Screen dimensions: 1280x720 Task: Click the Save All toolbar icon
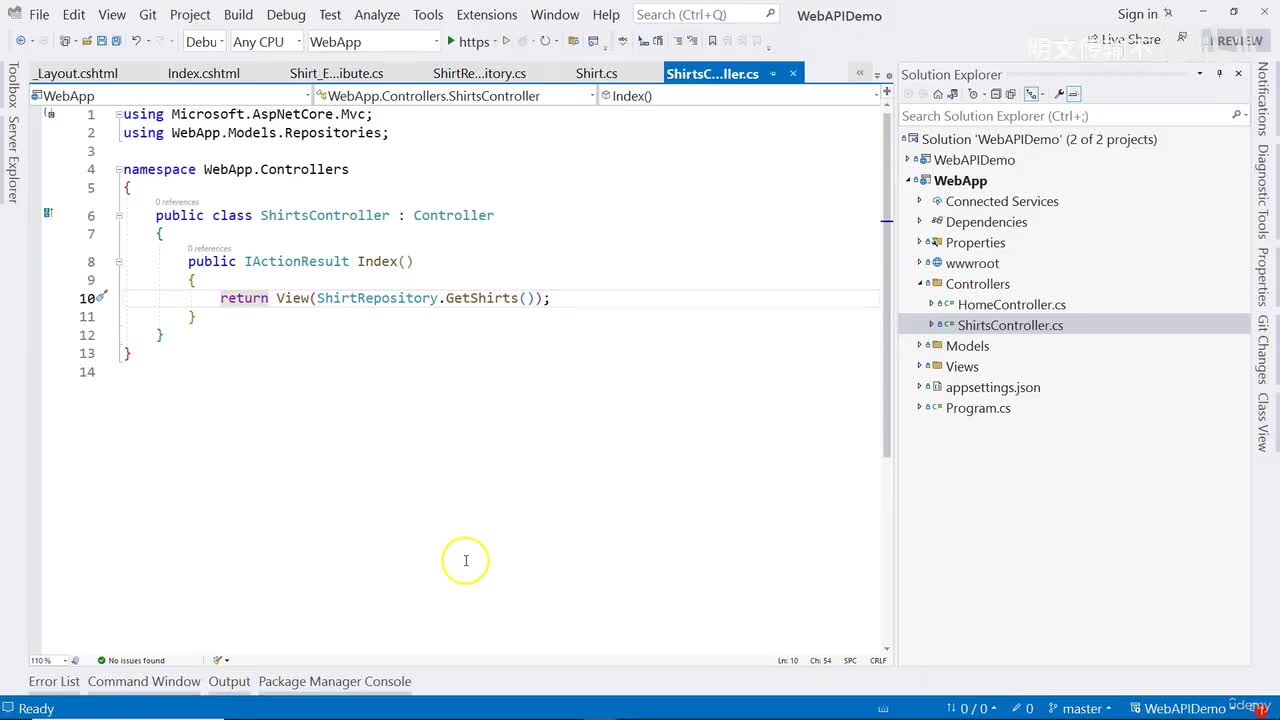[x=116, y=42]
